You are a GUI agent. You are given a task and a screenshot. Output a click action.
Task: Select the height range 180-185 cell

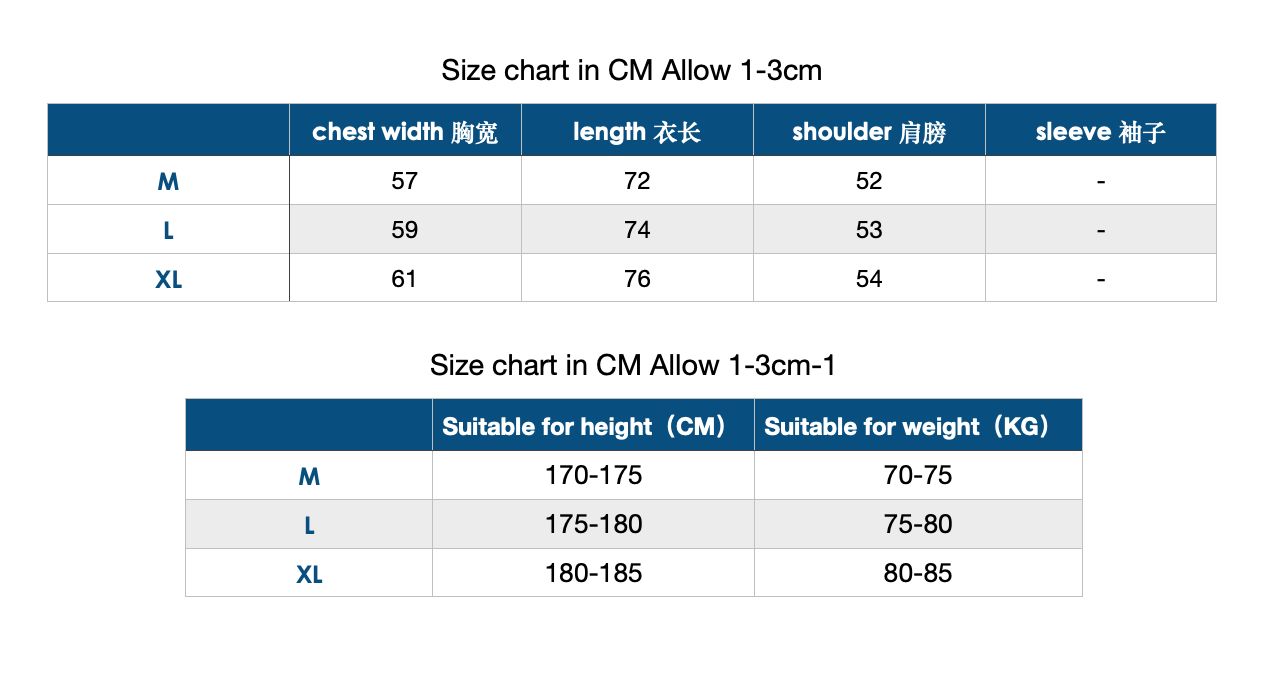pyautogui.click(x=593, y=573)
